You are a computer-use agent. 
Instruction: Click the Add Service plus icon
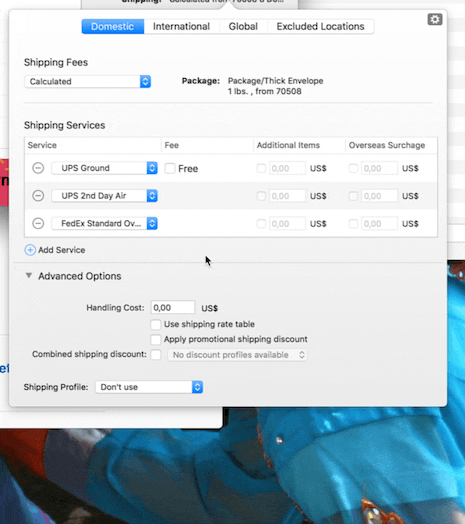click(x=30, y=250)
